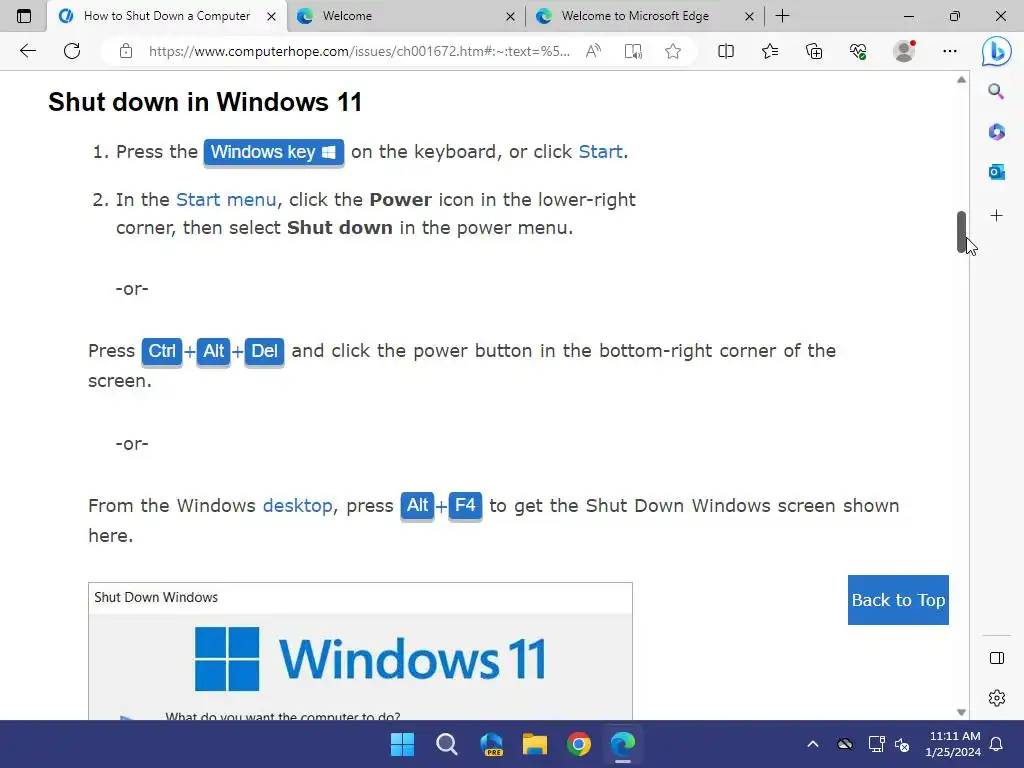
Task: Open Browser essentials heart icon
Action: [x=858, y=51]
